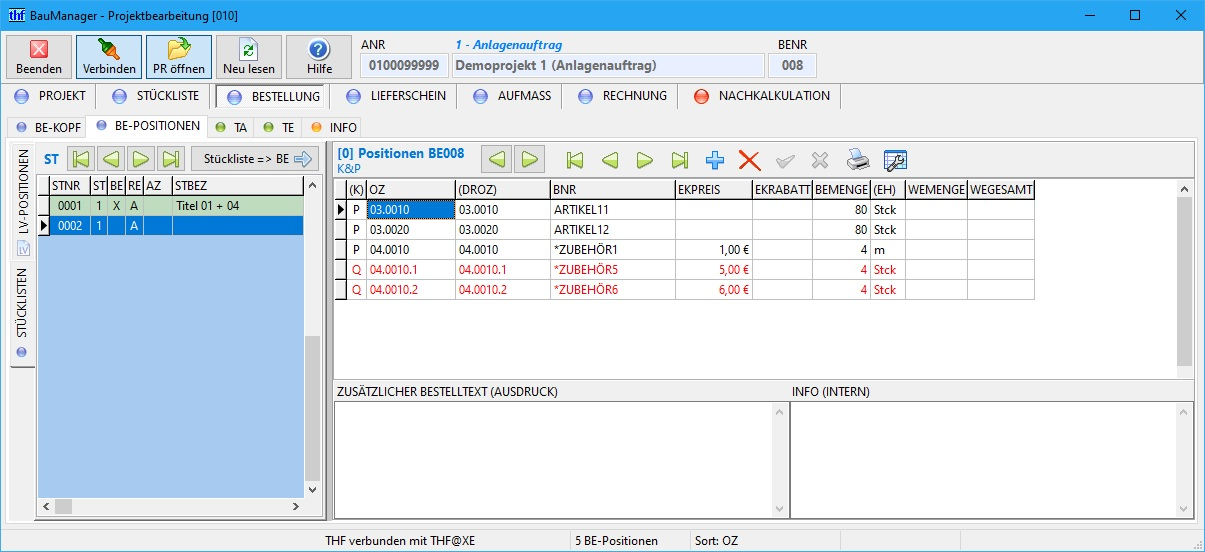Go to previous Stückliste record

[x=111, y=159]
